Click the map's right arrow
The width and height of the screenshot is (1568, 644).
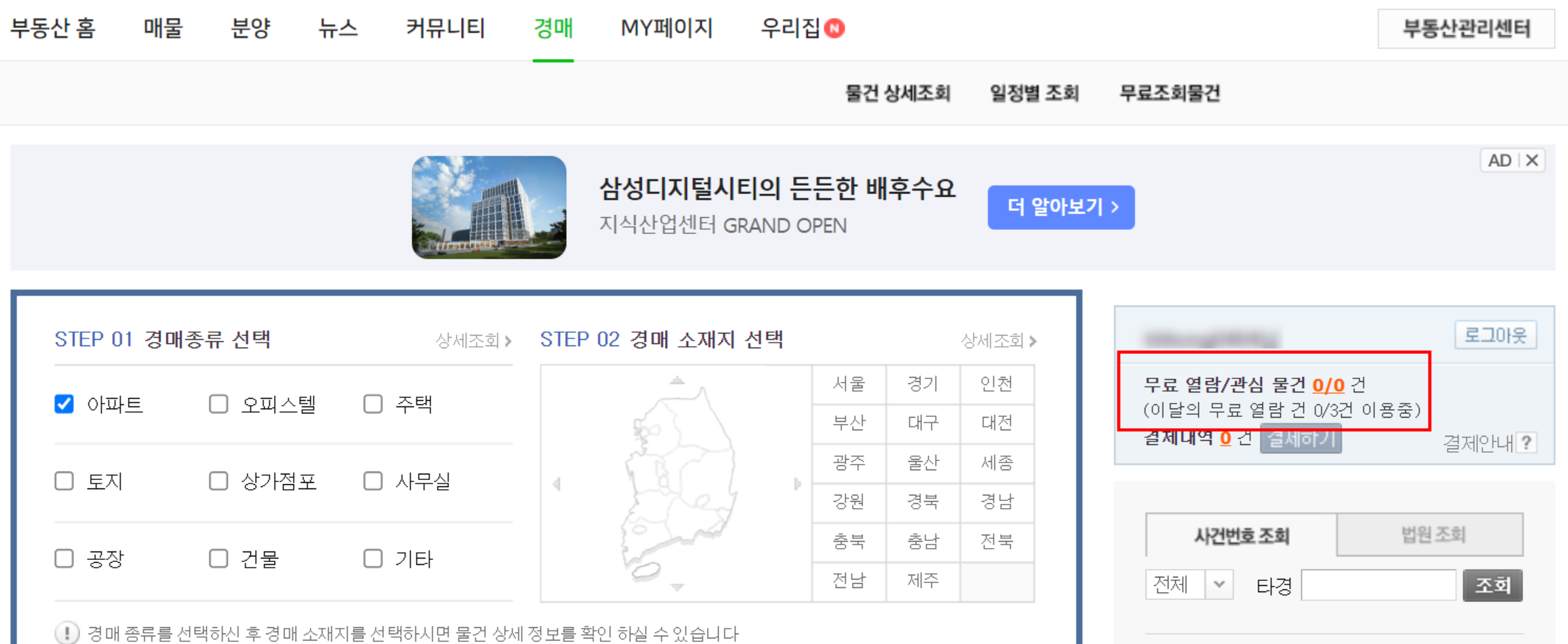797,484
